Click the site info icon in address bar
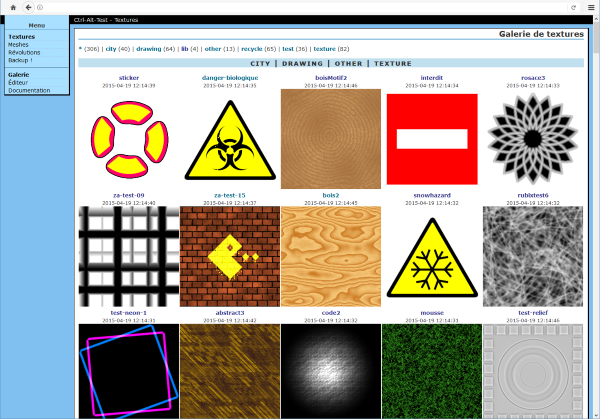Image resolution: width=600 pixels, height=419 pixels. (x=40, y=7)
